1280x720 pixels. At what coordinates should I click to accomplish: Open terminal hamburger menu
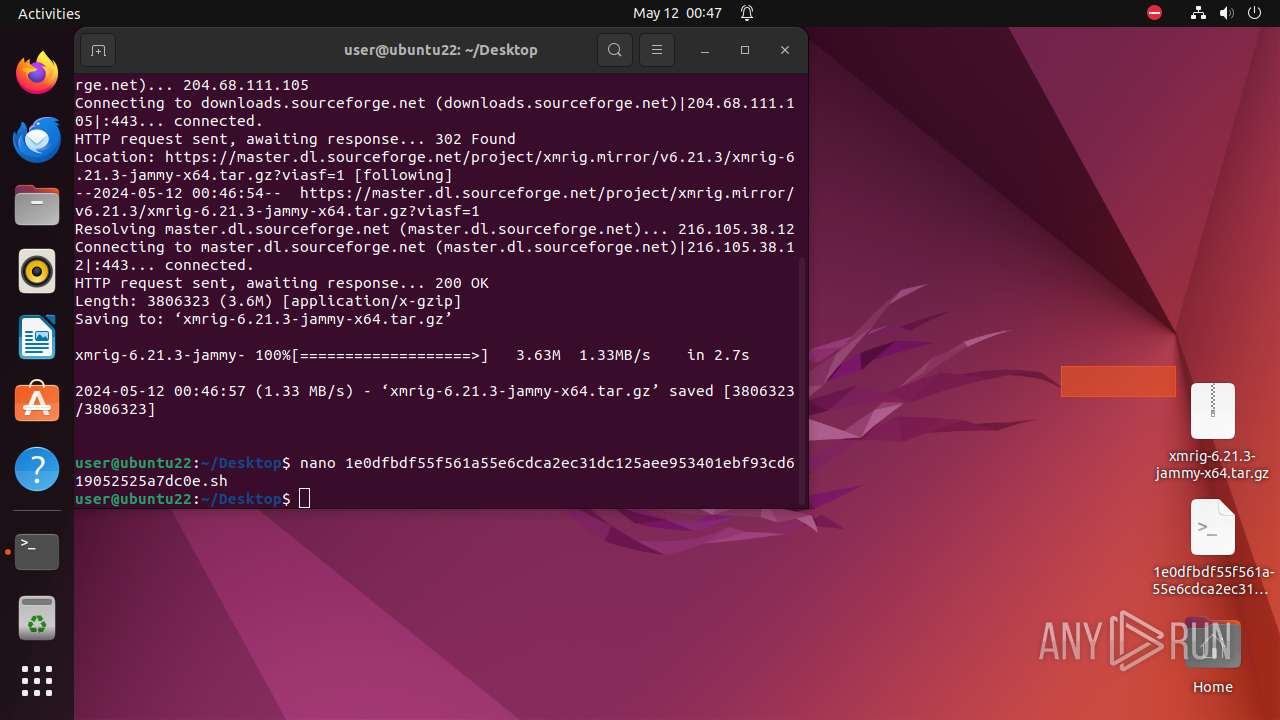[x=657, y=50]
